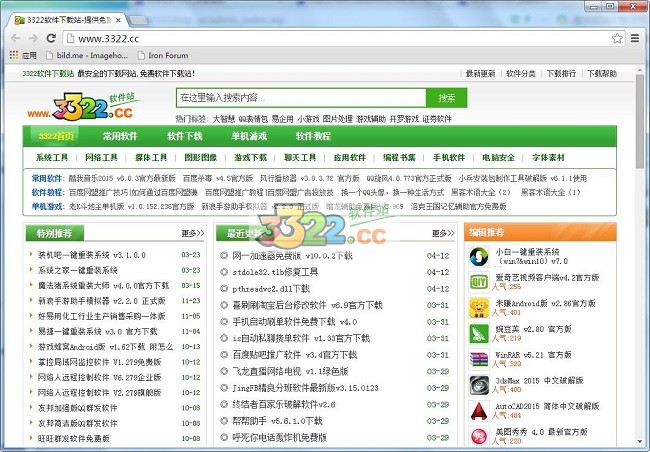Viewport: 650px width, 452px height.
Task: Open 游戏下载 category
Action: 250,158
